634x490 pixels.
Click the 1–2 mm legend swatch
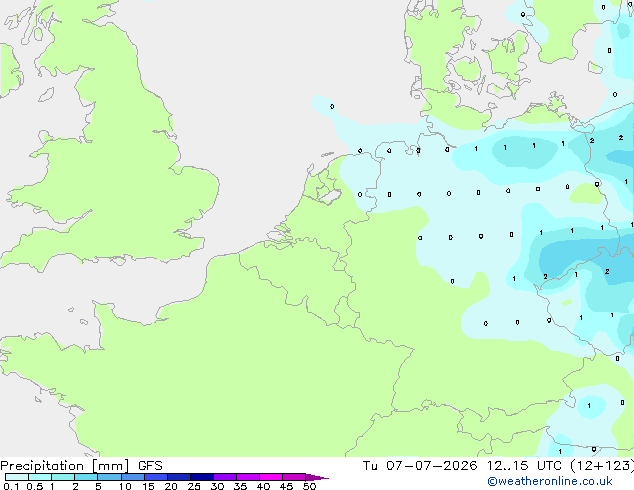[63, 477]
